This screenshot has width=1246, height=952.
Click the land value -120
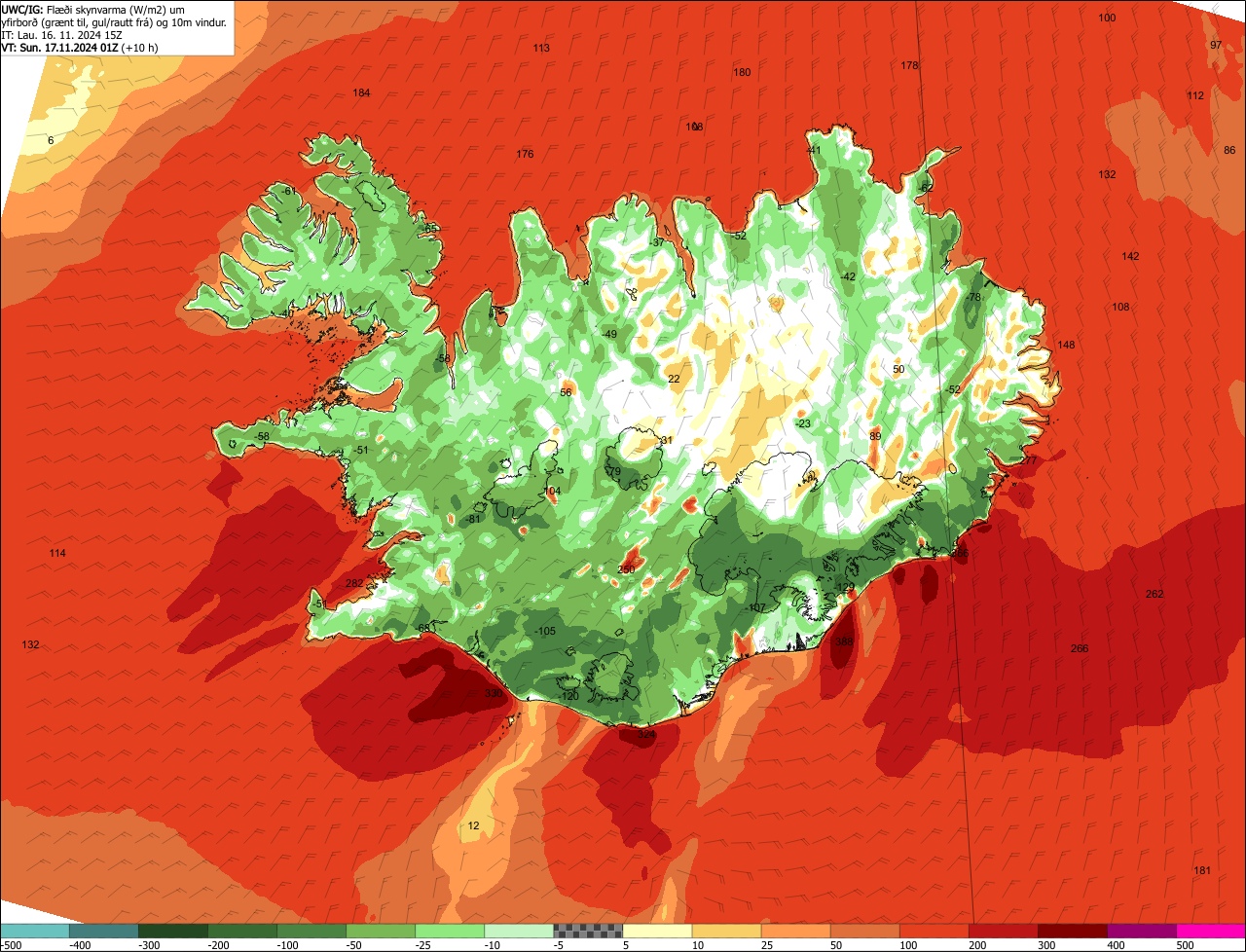(x=569, y=696)
